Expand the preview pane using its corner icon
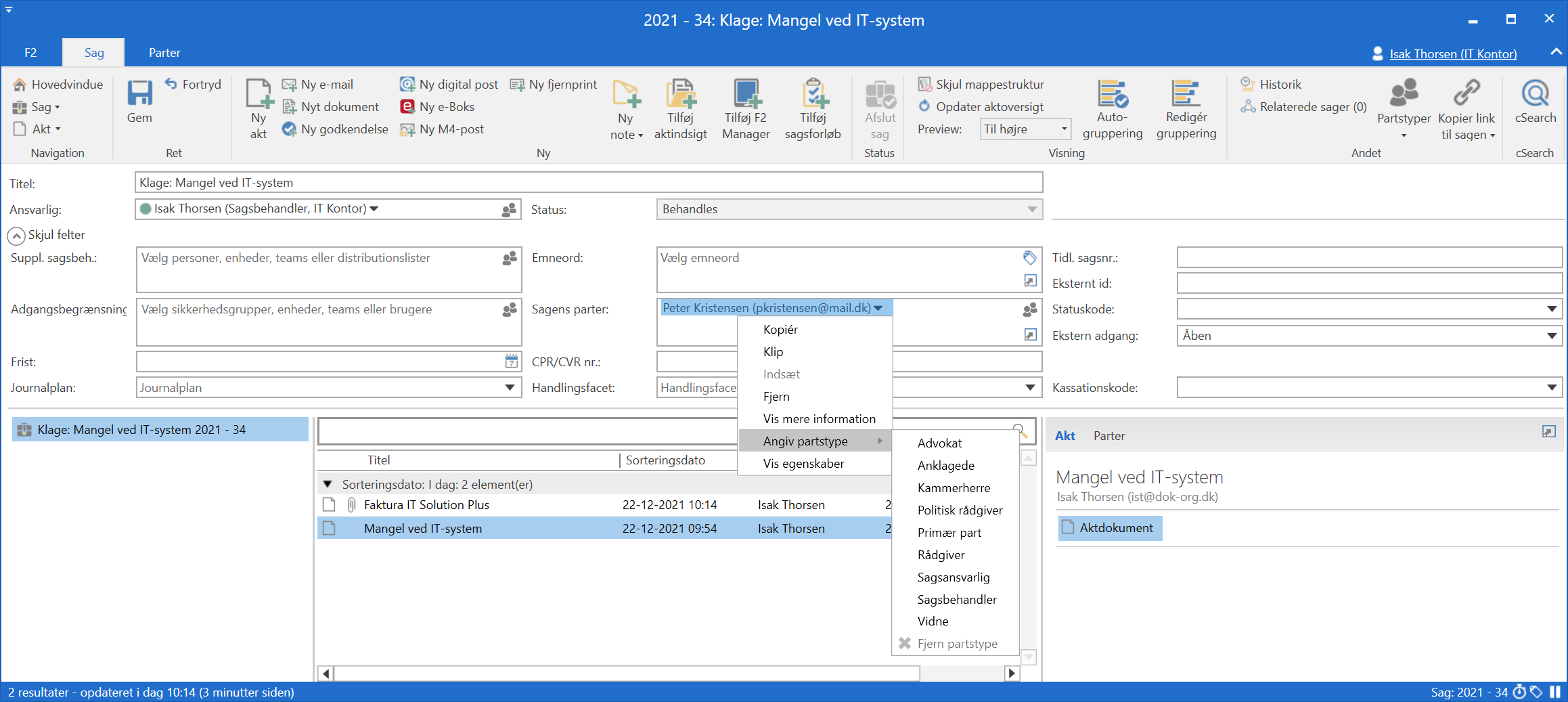Image resolution: width=1568 pixels, height=702 pixels. [x=1549, y=431]
